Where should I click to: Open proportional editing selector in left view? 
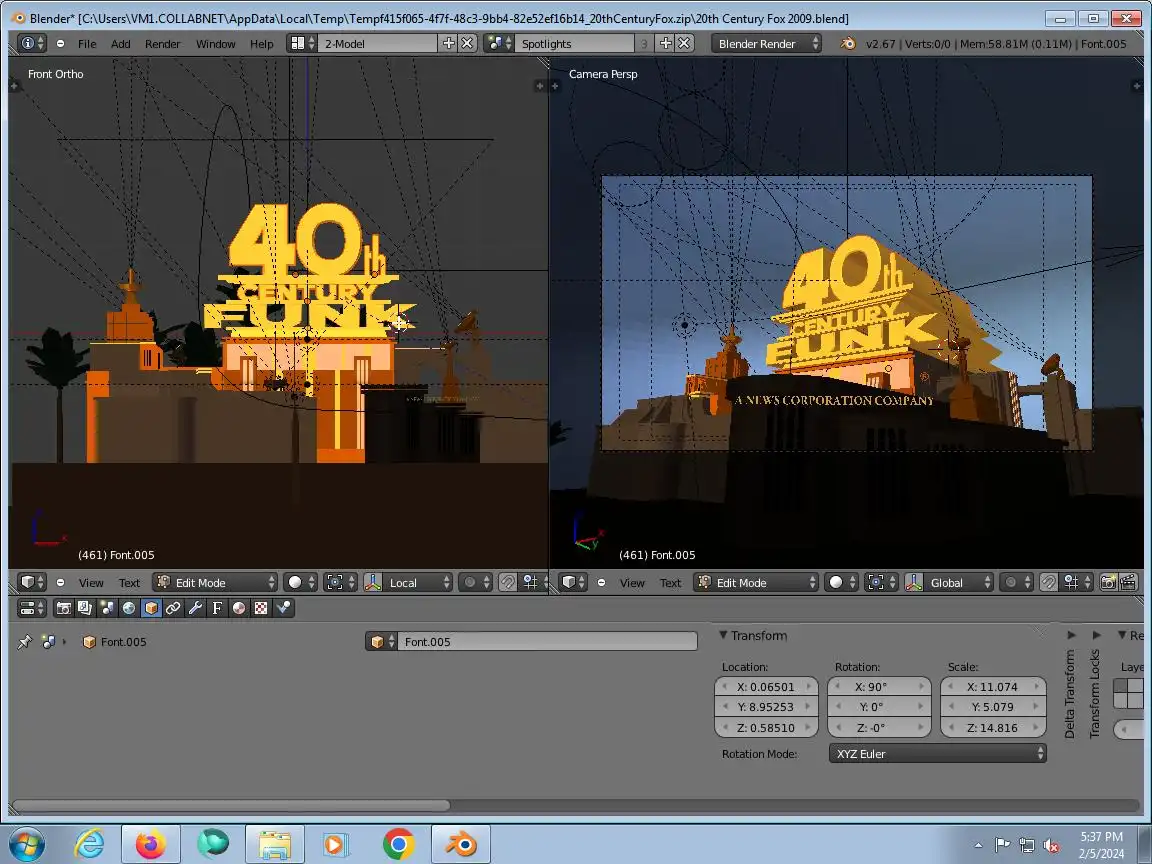tap(475, 583)
